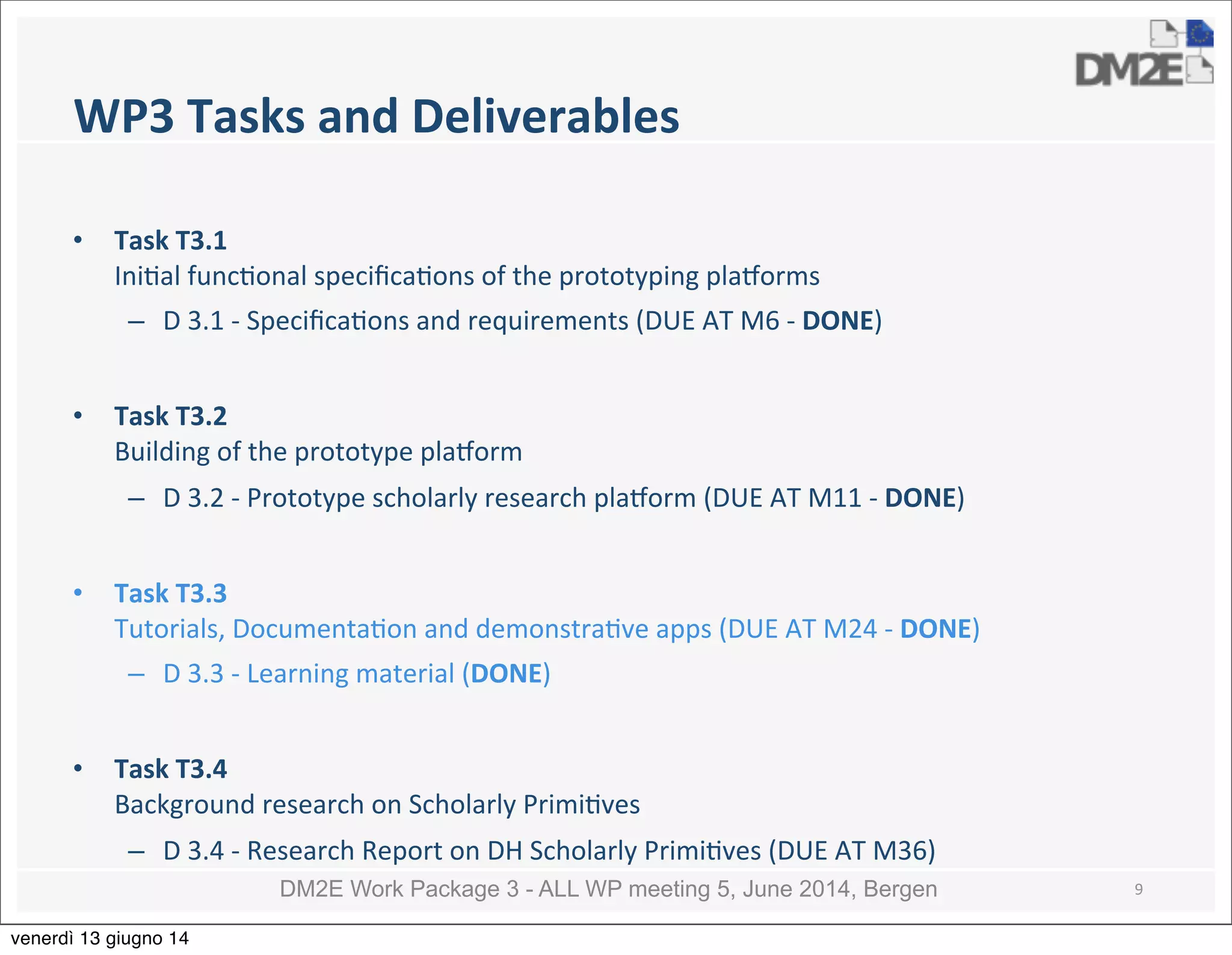Image resolution: width=1232 pixels, height=955 pixels.
Task: Click the WP3 Tasks and Deliverables title
Action: pos(377,116)
